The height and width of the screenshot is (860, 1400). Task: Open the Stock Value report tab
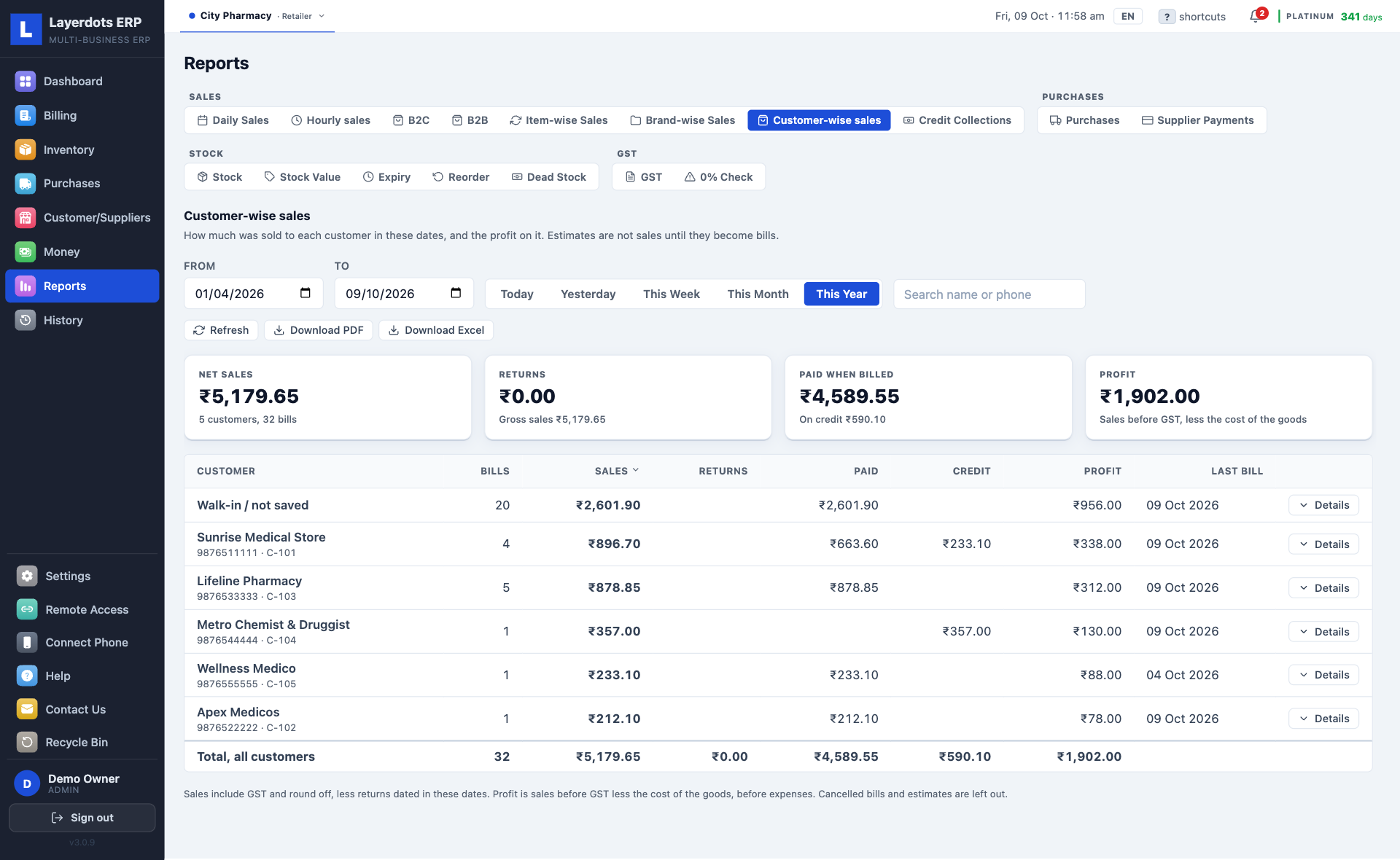tap(303, 177)
